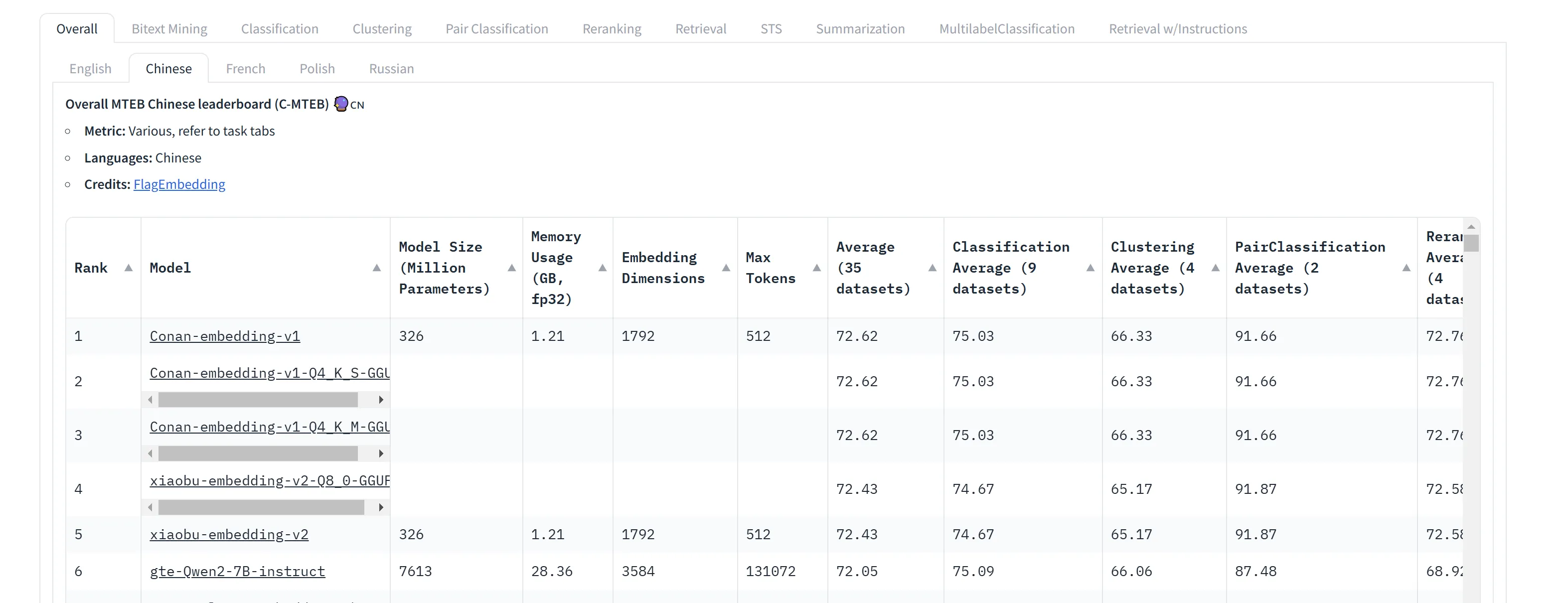This screenshot has height=603, width=1568.
Task: Sort by Classification Average arrow
Action: pyautogui.click(x=1091, y=268)
